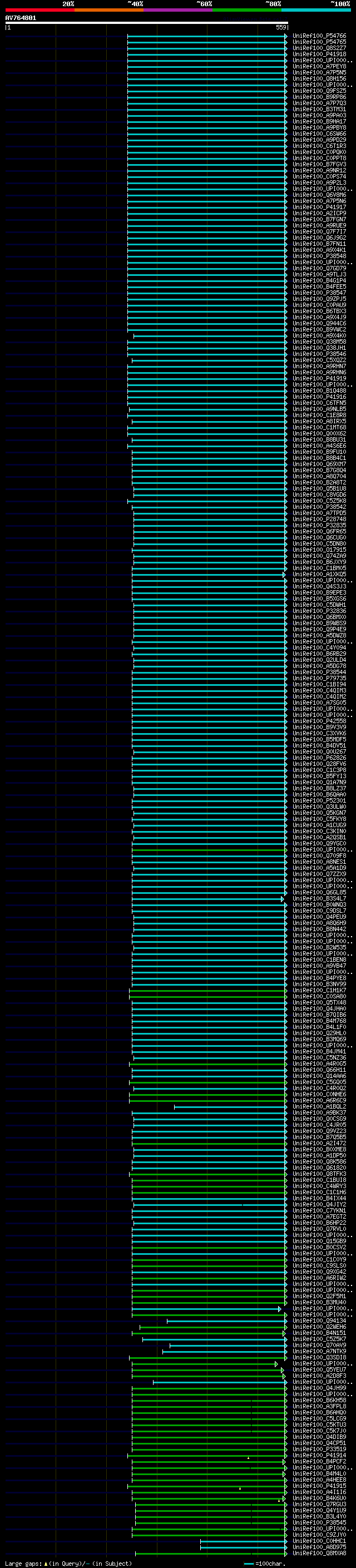Select the UniRef100_Q9FSZ5 label
The width and height of the screenshot is (356, 1568).
319,91
